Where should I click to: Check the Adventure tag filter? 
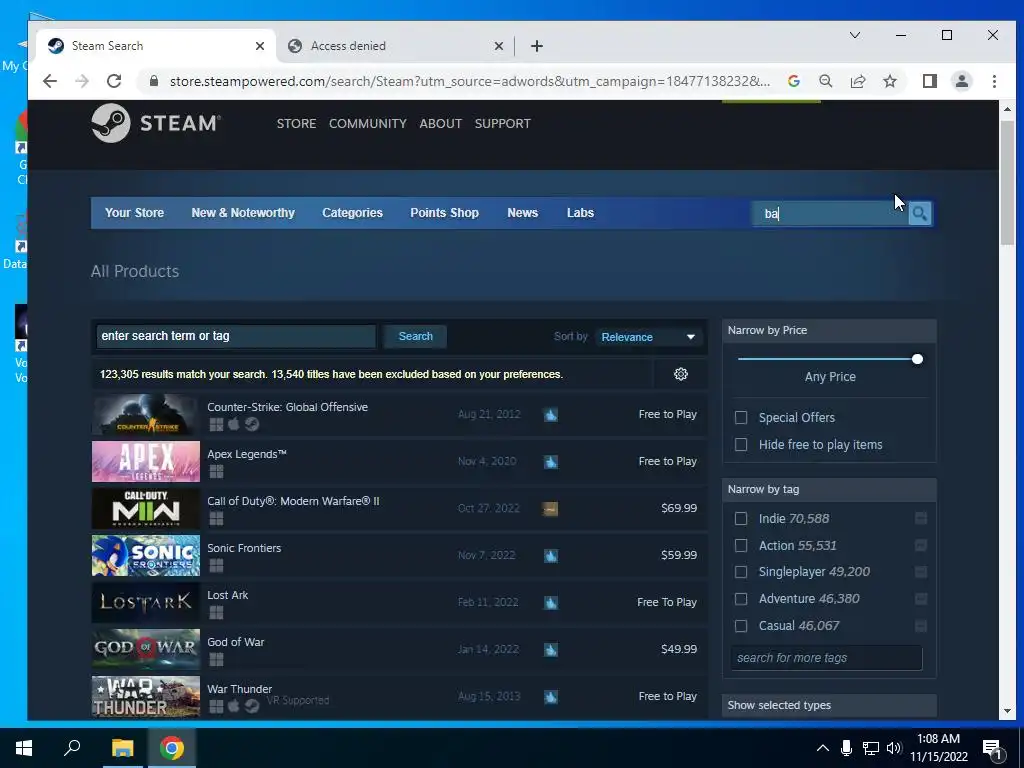[741, 599]
